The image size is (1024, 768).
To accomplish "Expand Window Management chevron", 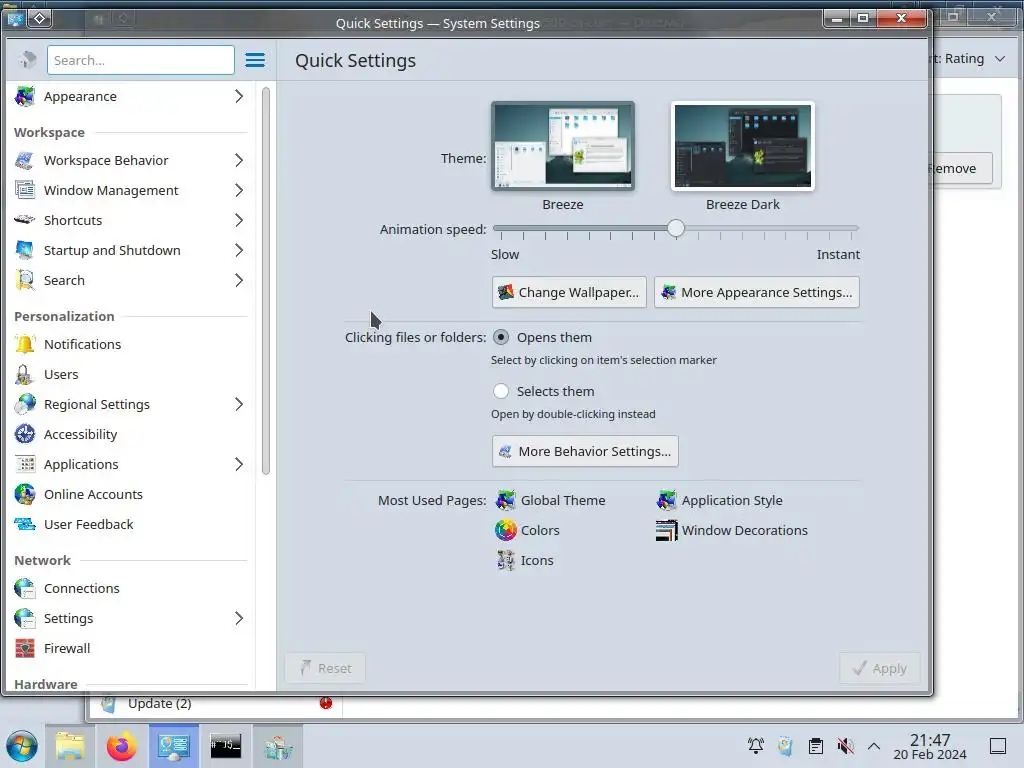I will coord(239,190).
